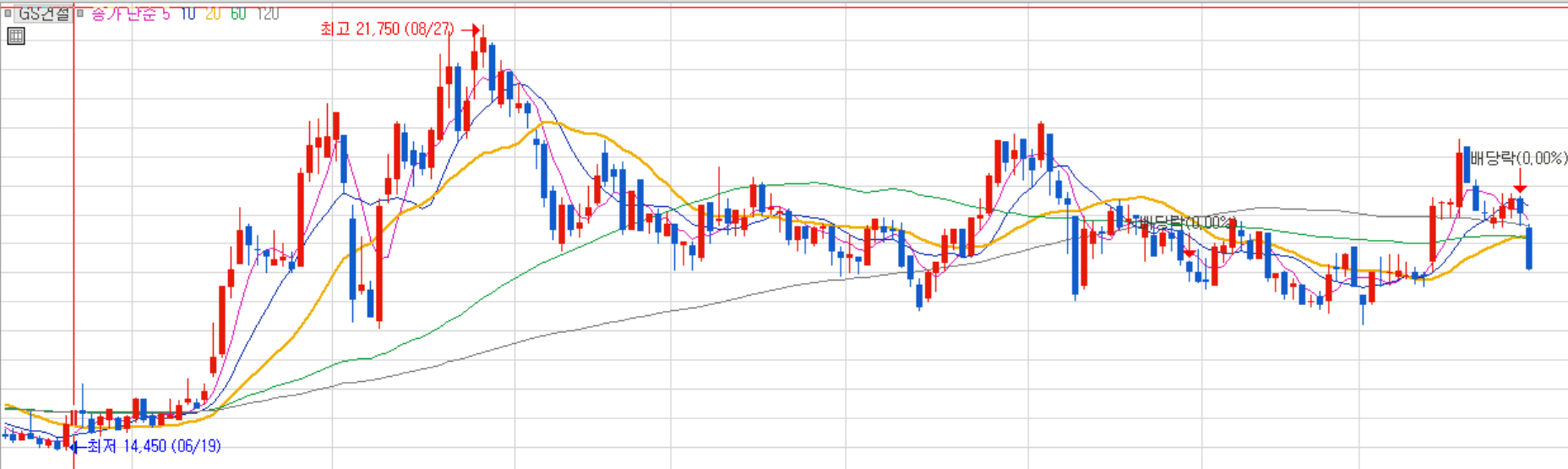Open the chart data table grid icon
This screenshot has height=469, width=1568.
[x=16, y=35]
